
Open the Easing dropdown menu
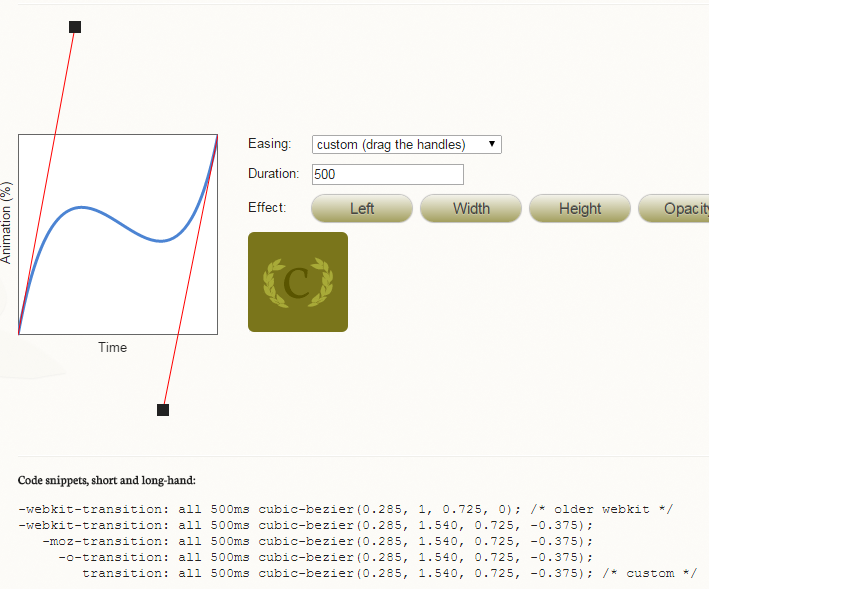(x=406, y=144)
